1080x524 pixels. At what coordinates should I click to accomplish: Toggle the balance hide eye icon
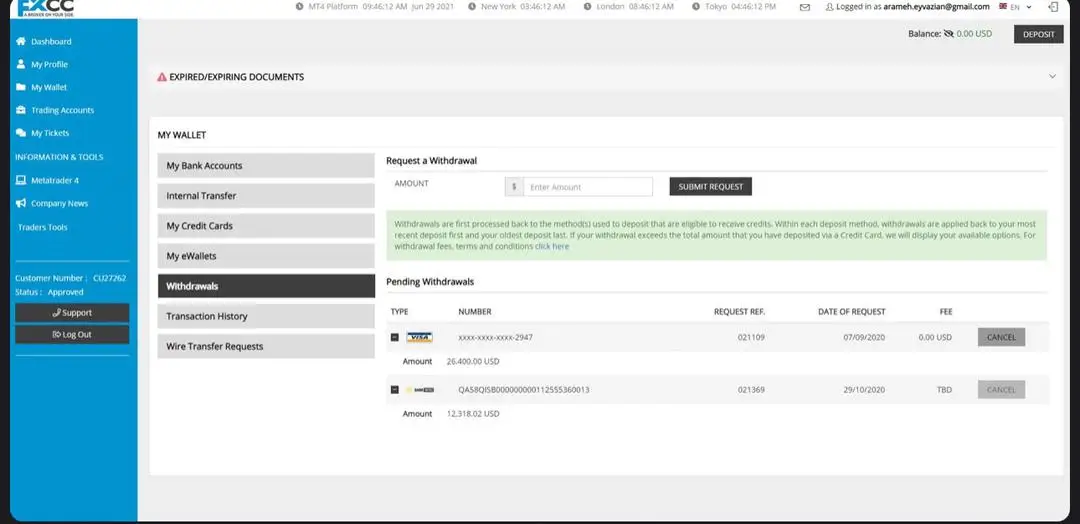948,34
